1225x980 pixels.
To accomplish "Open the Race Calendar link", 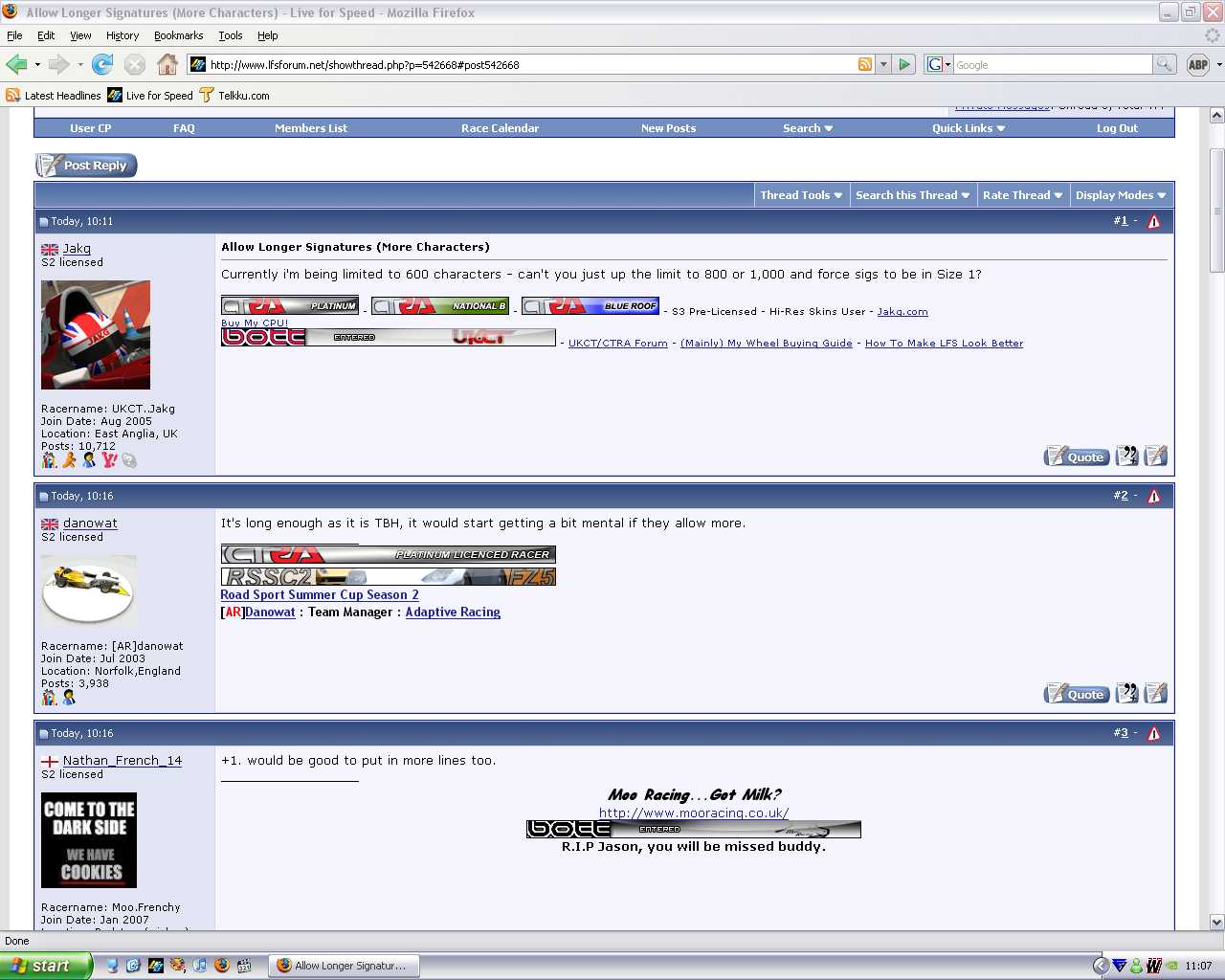I will [500, 128].
